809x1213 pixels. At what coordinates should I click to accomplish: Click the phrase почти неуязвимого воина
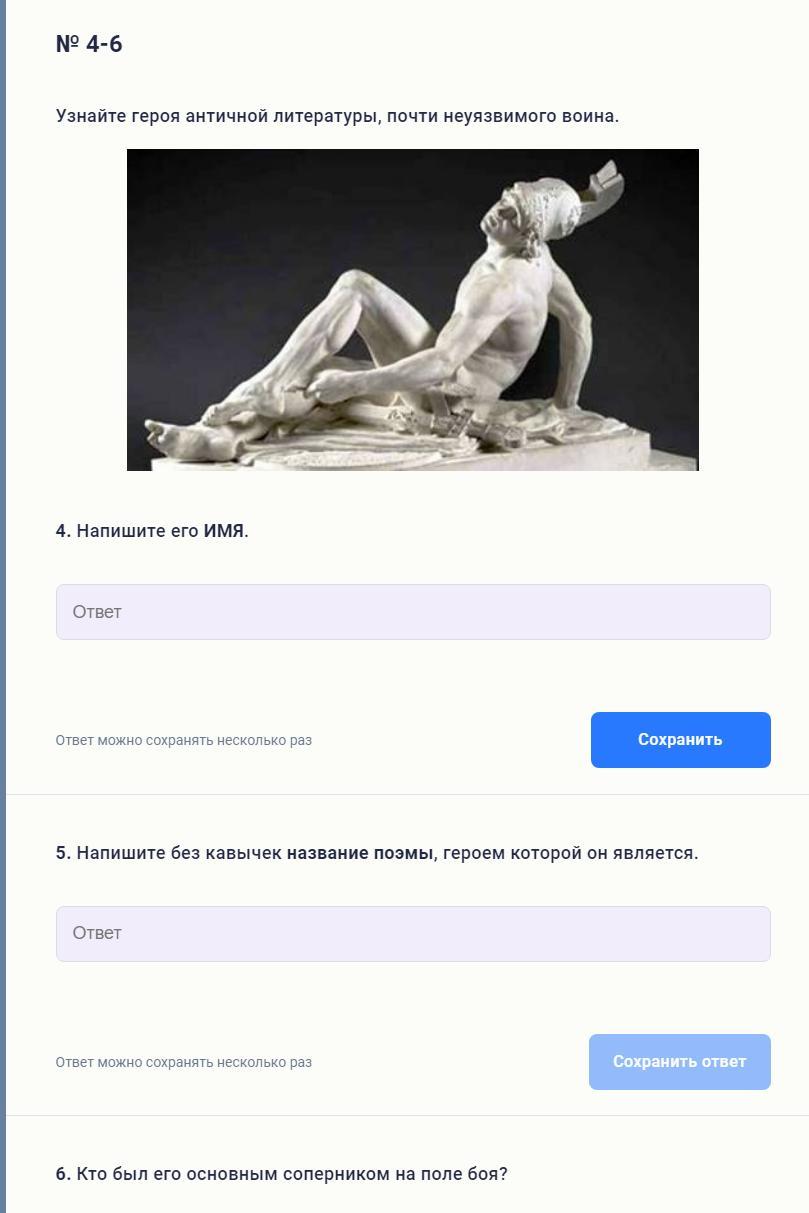(503, 116)
